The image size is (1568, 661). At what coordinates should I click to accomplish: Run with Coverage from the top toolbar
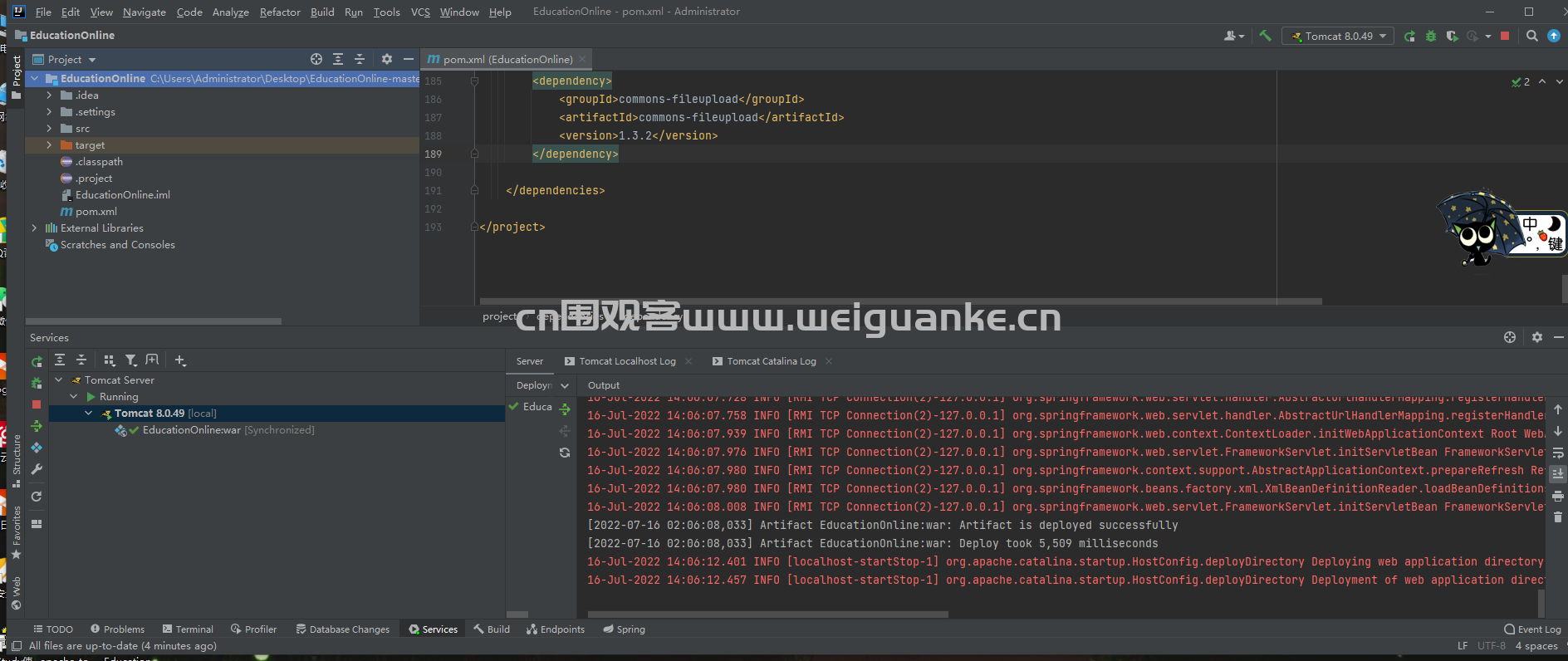point(1452,36)
